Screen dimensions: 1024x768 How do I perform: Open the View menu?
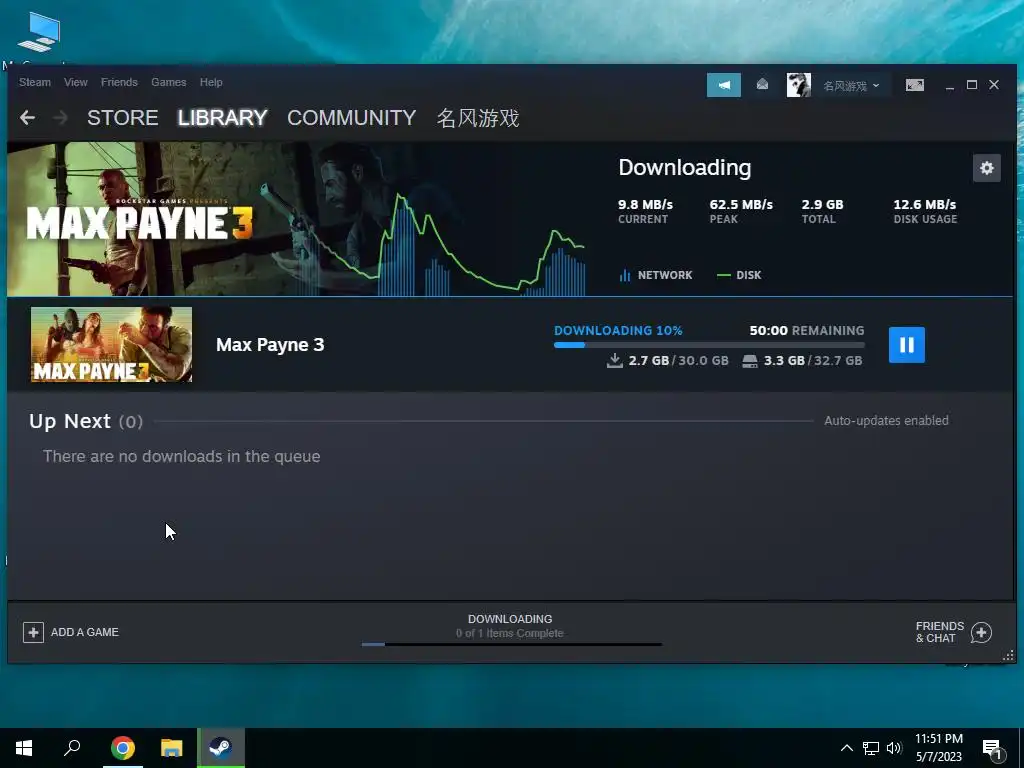pos(76,82)
